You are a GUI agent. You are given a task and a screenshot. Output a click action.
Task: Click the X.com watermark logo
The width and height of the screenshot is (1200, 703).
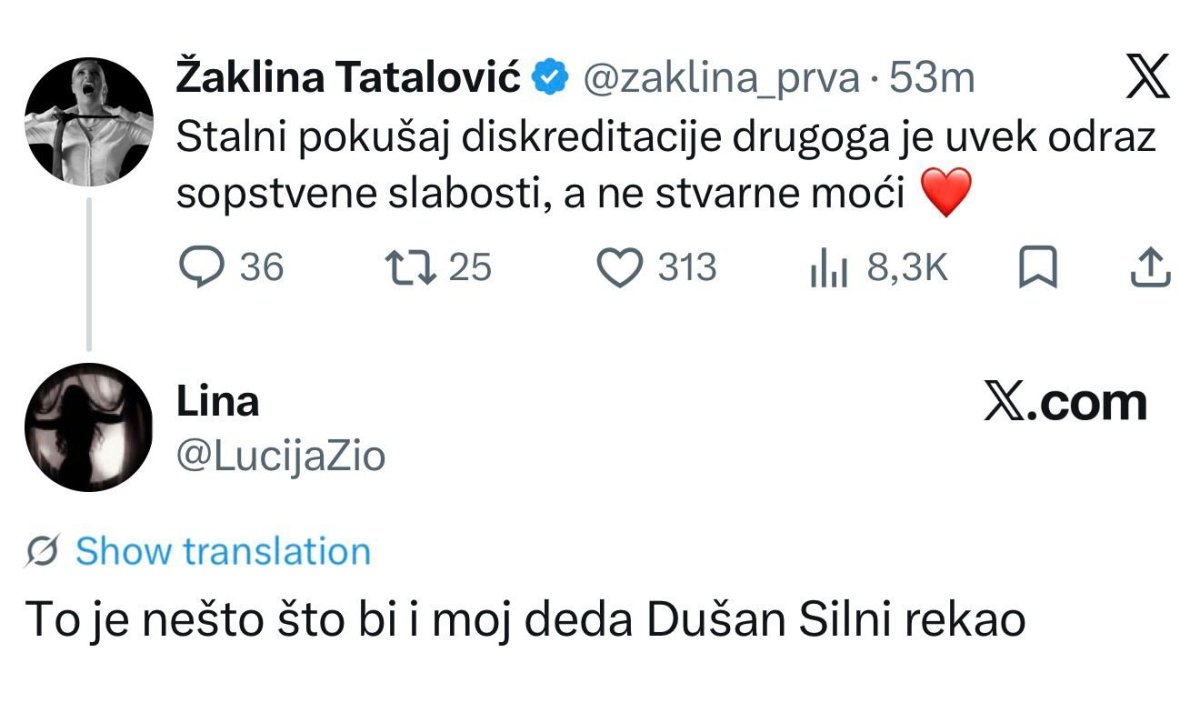[1065, 402]
